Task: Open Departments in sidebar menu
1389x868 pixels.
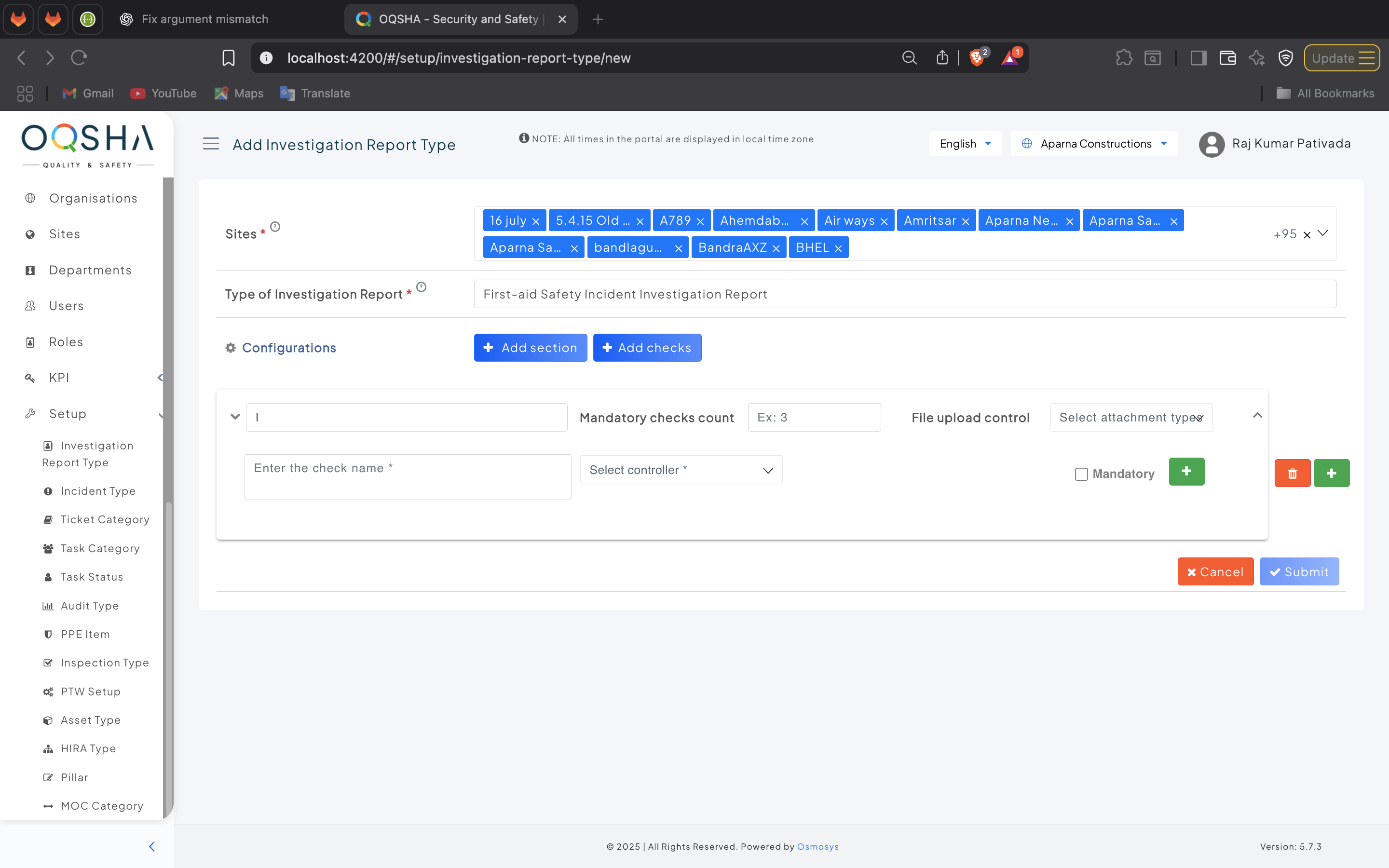Action: click(x=90, y=270)
